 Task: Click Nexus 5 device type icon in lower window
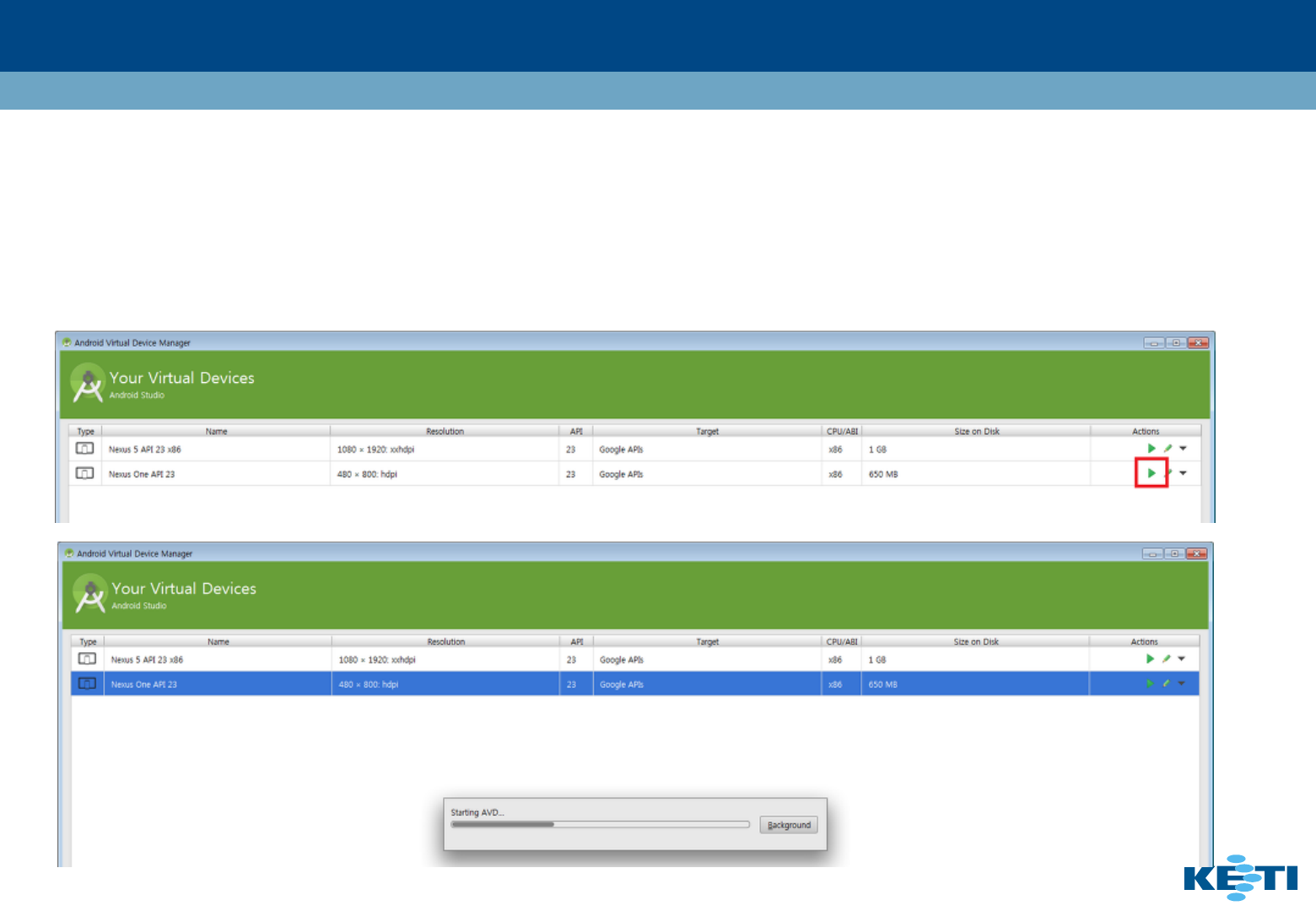pos(87,659)
